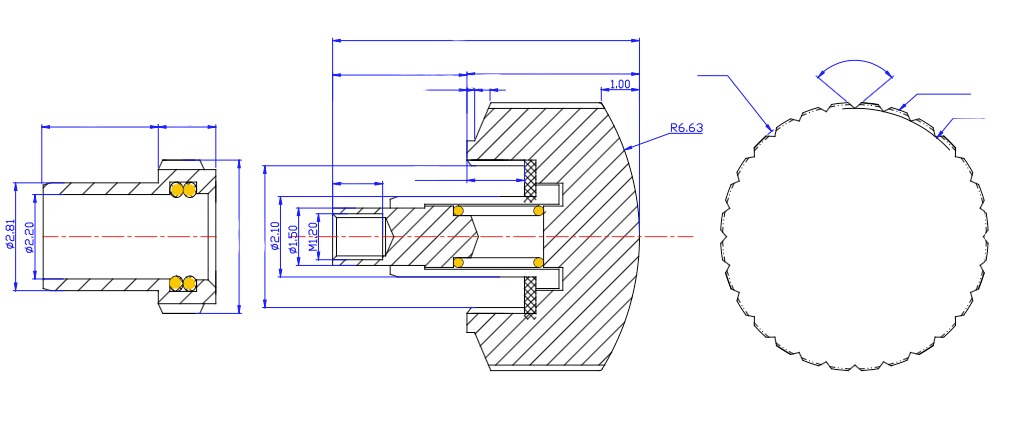Click the lower cross-hatched gasket in knob section
1015x431 pixels.
531,297
